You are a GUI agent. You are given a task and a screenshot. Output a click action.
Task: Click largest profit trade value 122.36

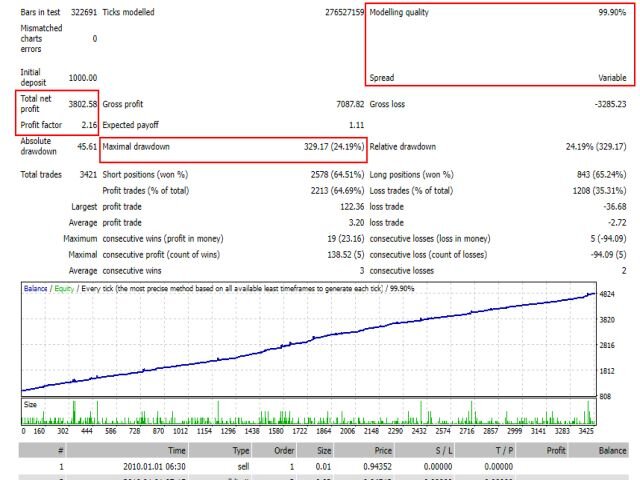pyautogui.click(x=352, y=207)
